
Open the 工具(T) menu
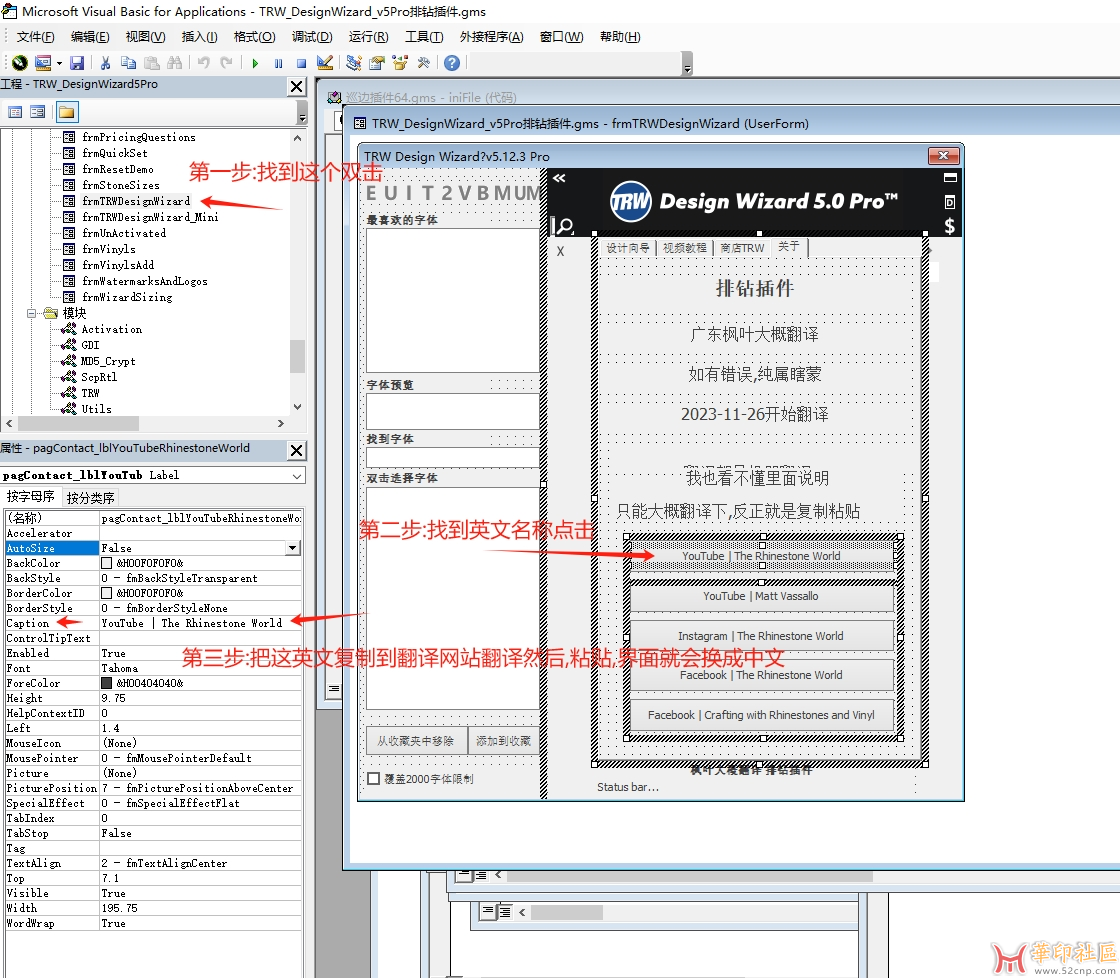coord(424,36)
